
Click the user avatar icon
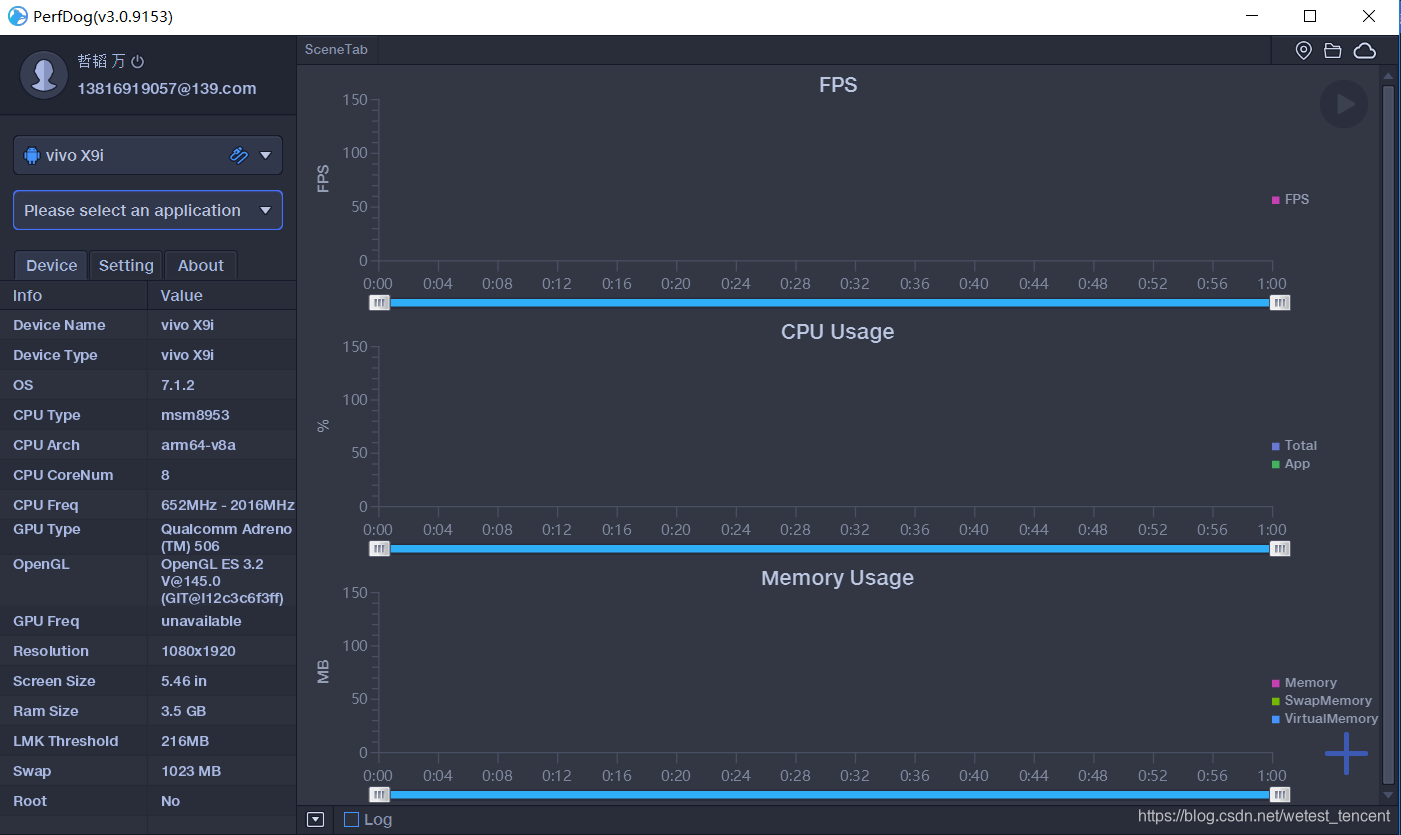[x=44, y=75]
